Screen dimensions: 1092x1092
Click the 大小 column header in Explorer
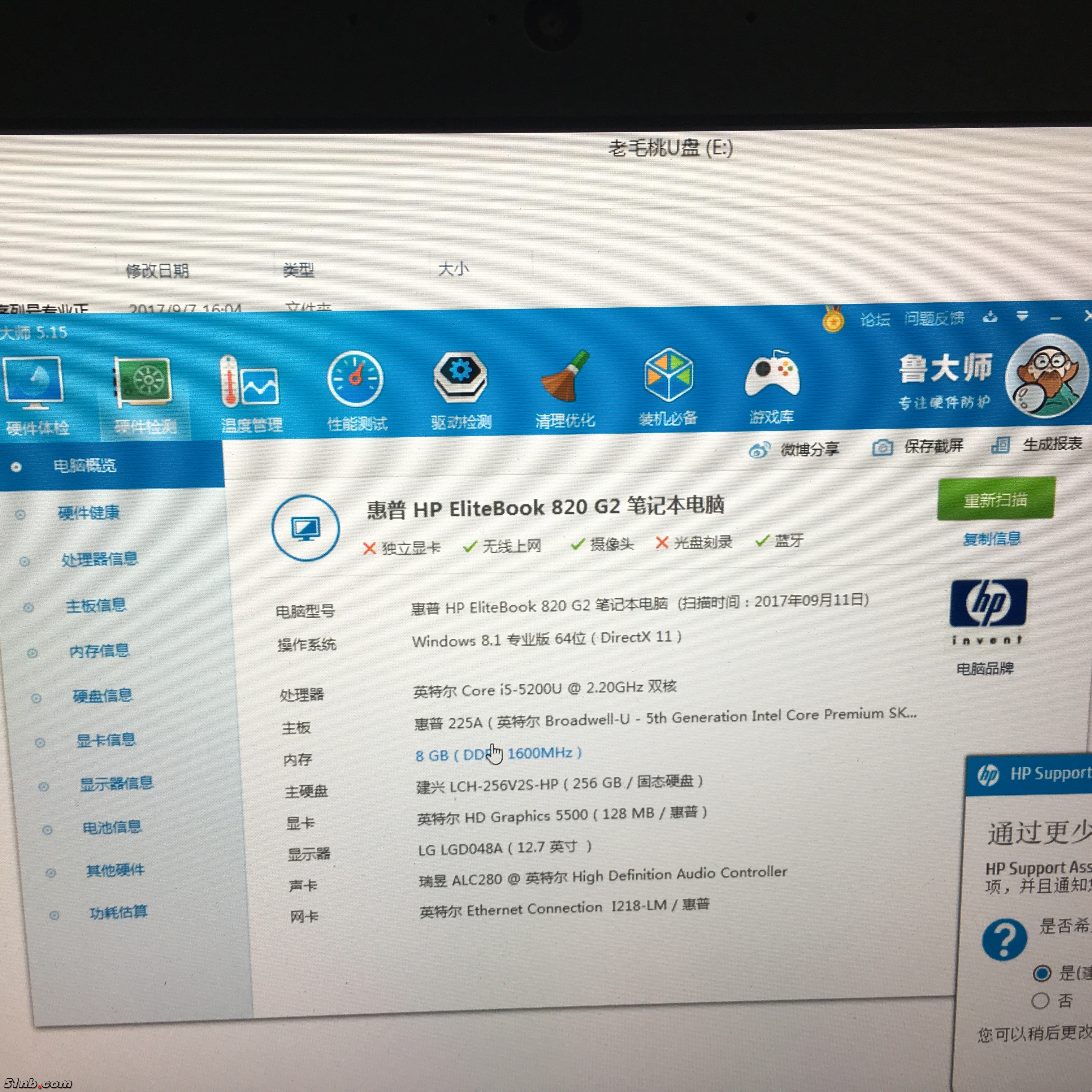point(453,268)
